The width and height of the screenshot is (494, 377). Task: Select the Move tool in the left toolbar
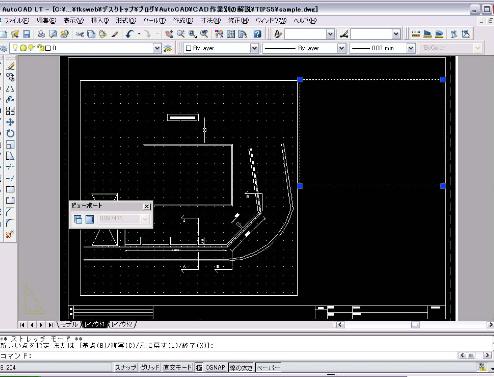10,122
